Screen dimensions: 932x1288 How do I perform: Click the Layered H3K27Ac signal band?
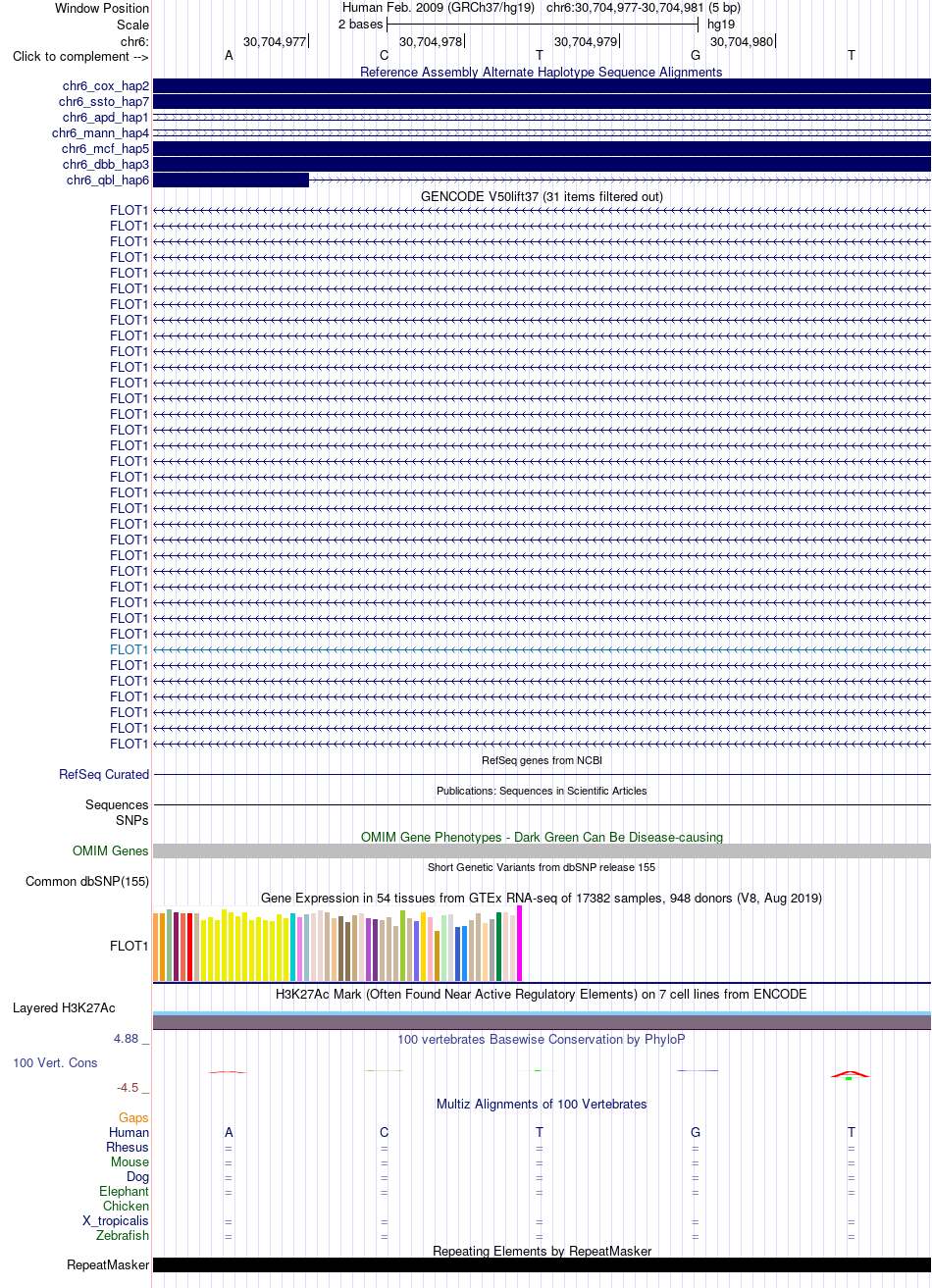tap(542, 1020)
